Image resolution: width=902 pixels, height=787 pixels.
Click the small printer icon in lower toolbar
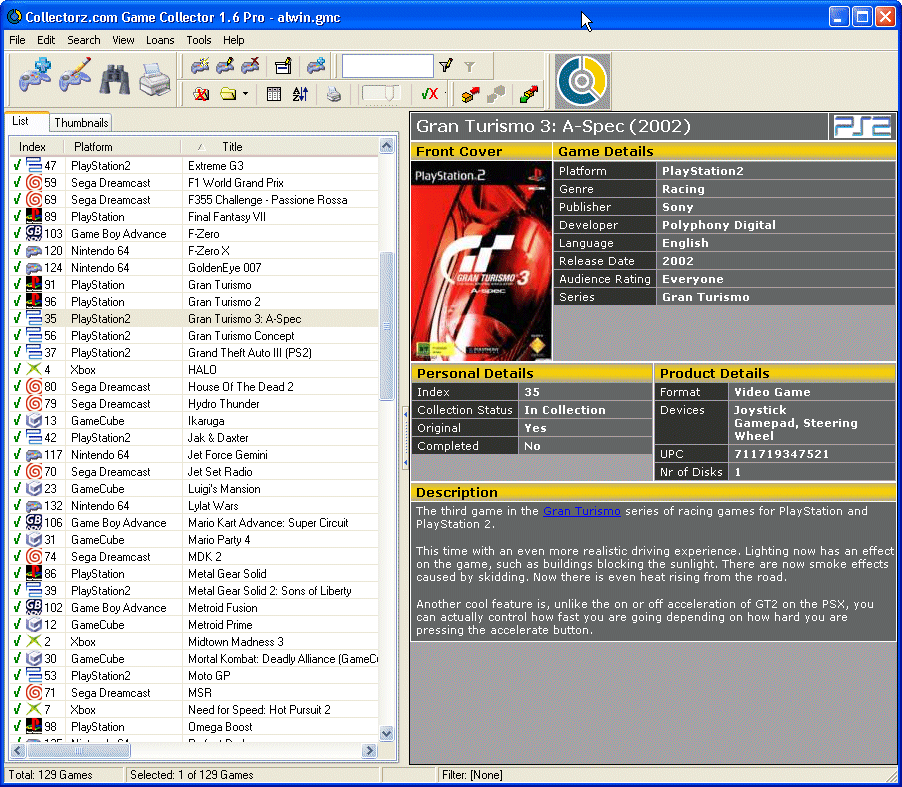pos(334,94)
